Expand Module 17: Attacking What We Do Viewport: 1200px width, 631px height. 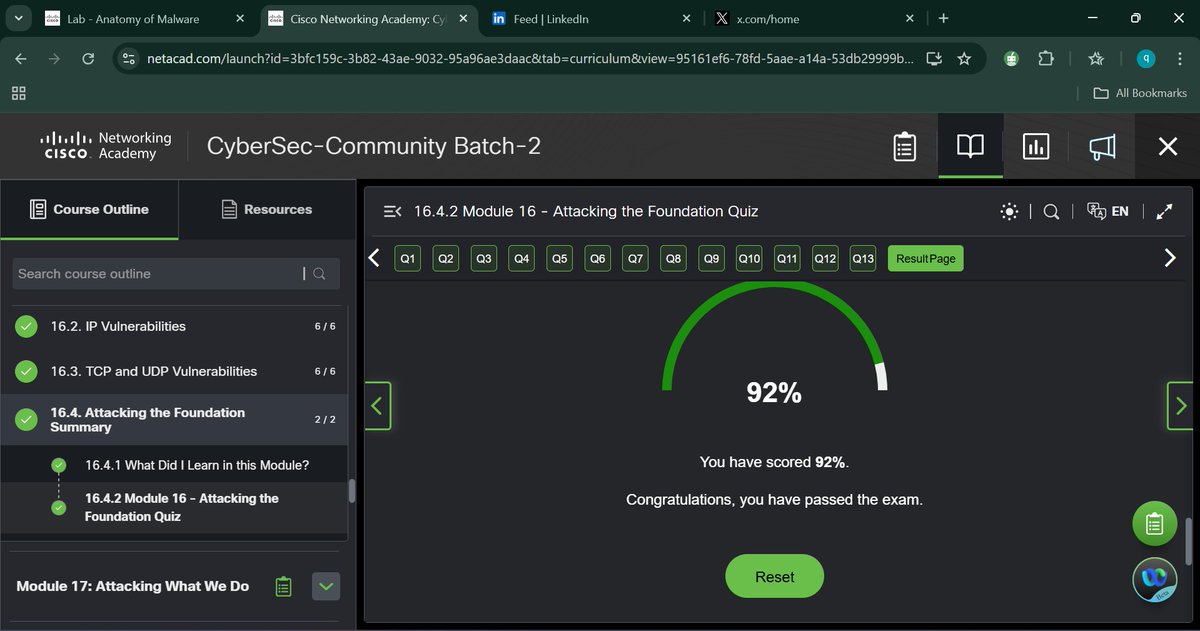click(x=325, y=586)
